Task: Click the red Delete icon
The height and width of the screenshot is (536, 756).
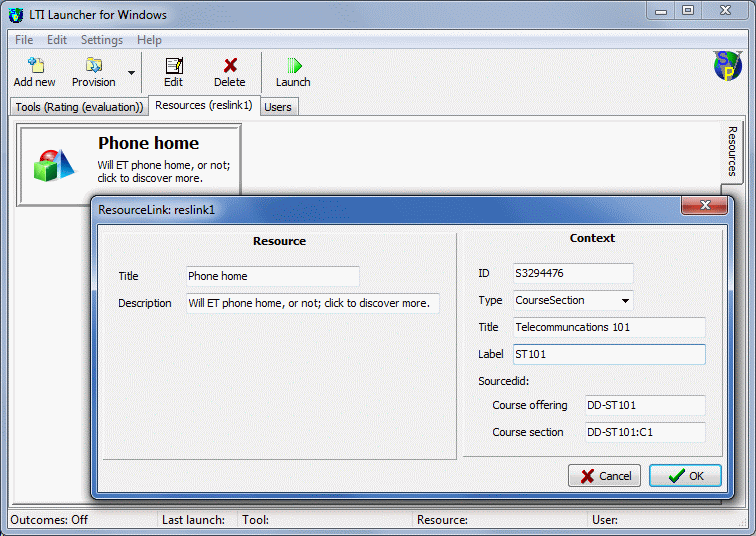Action: click(230, 65)
